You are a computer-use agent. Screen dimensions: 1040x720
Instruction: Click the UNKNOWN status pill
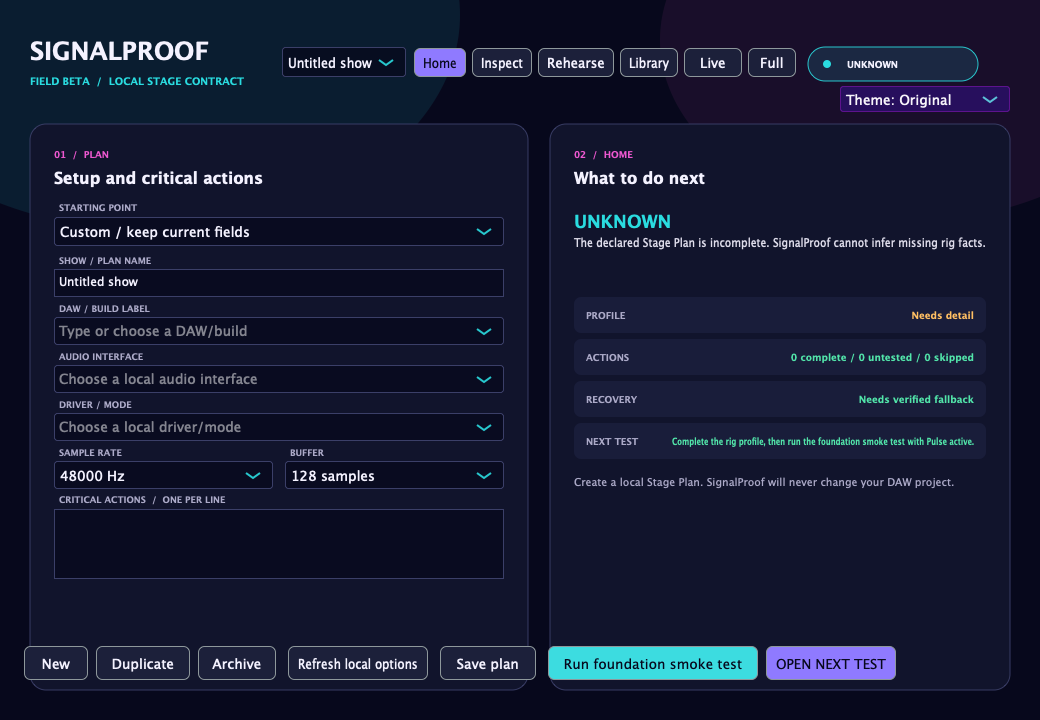(x=893, y=64)
